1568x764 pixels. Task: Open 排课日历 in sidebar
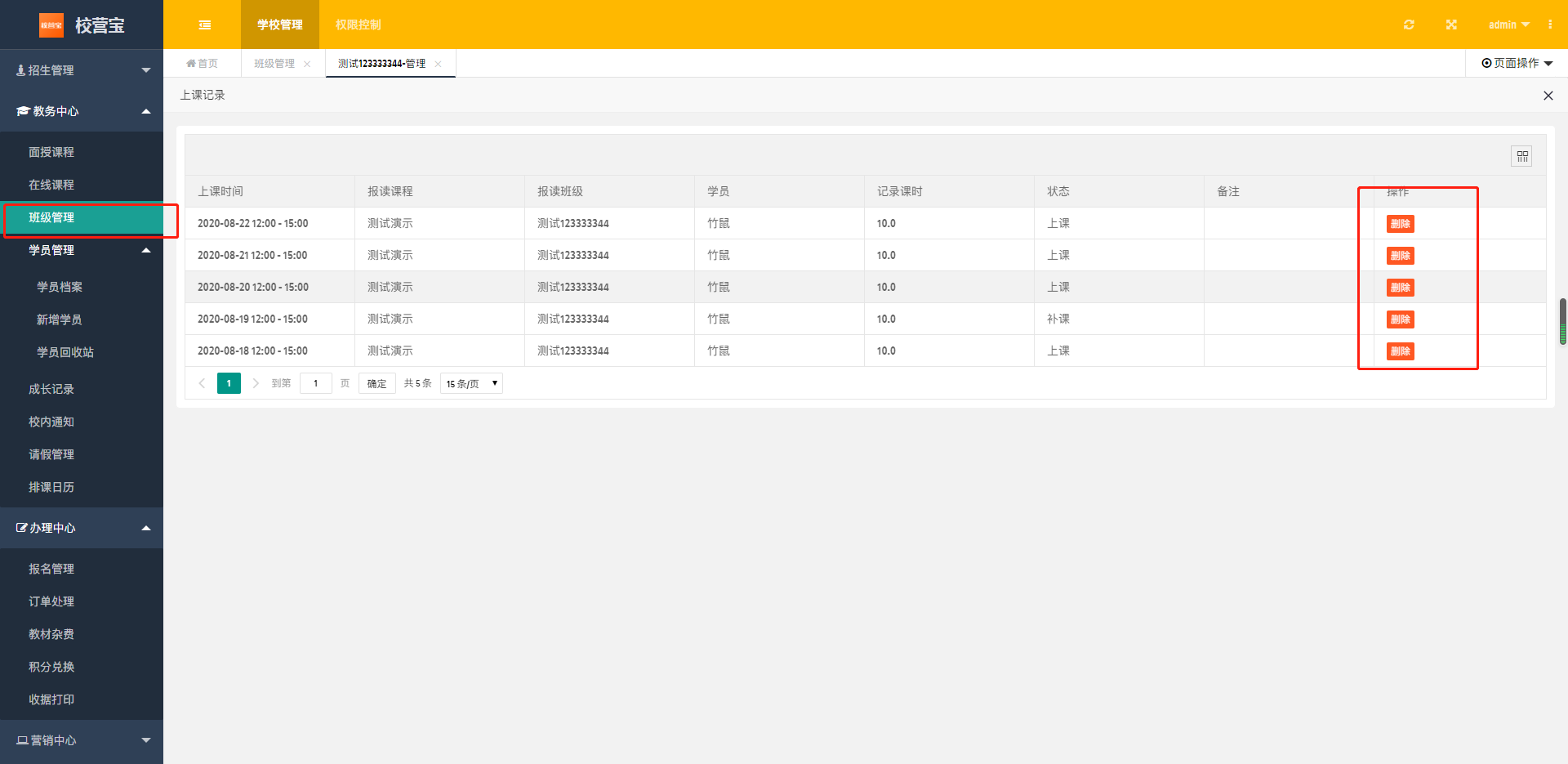click(x=82, y=487)
